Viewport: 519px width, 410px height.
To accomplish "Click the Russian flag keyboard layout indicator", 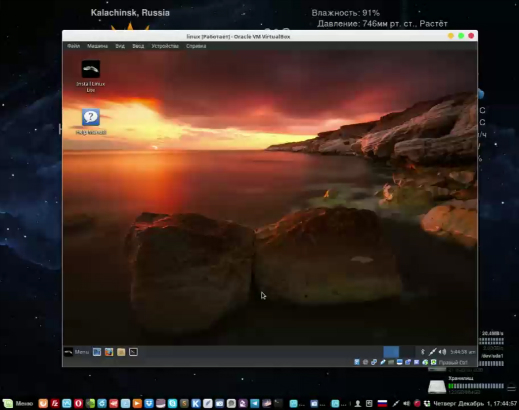I will point(382,404).
